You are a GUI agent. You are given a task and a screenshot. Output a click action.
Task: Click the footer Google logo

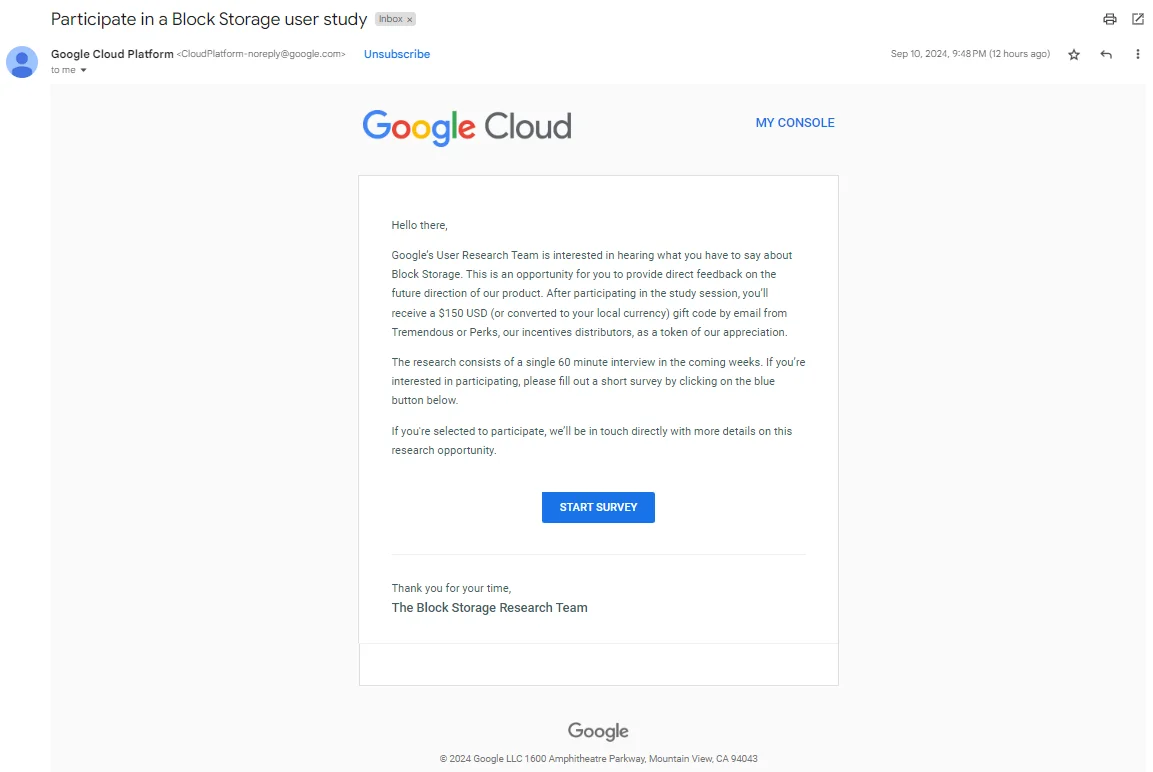point(598,731)
